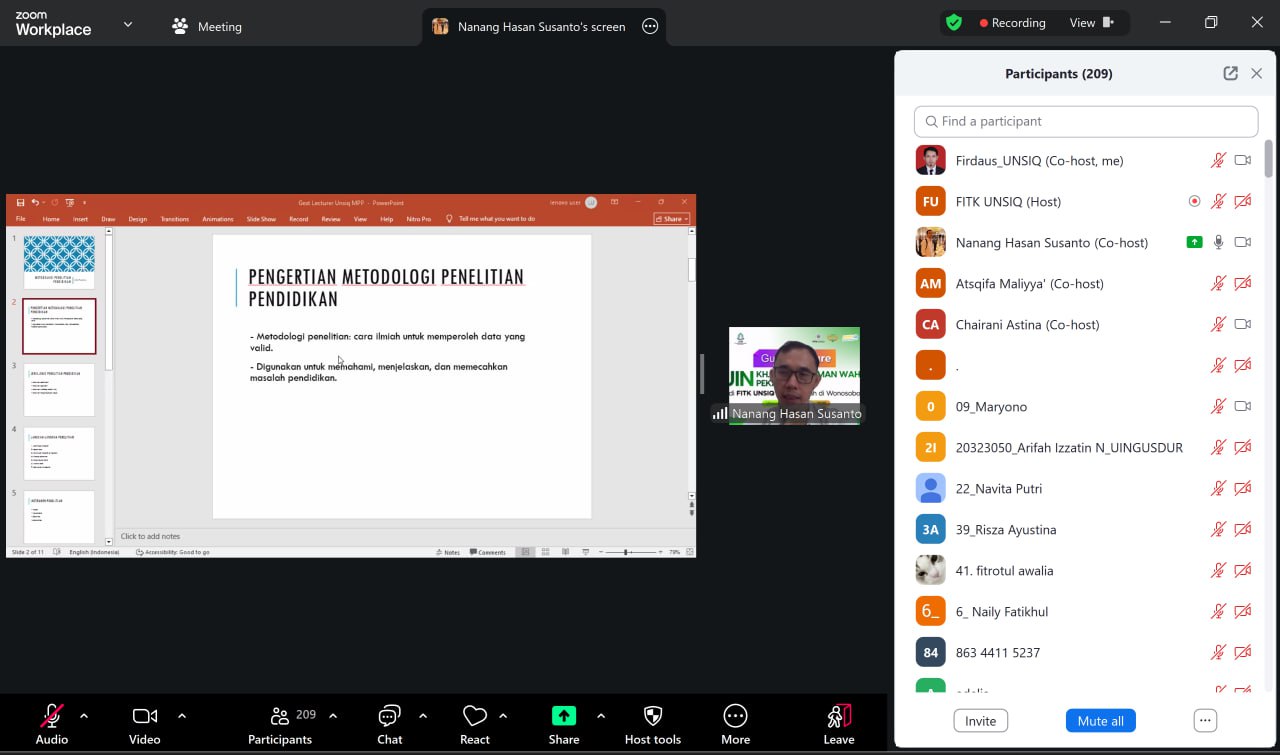Expand the Audio options caret
Screen dimensions: 1280x755
click(x=84, y=716)
